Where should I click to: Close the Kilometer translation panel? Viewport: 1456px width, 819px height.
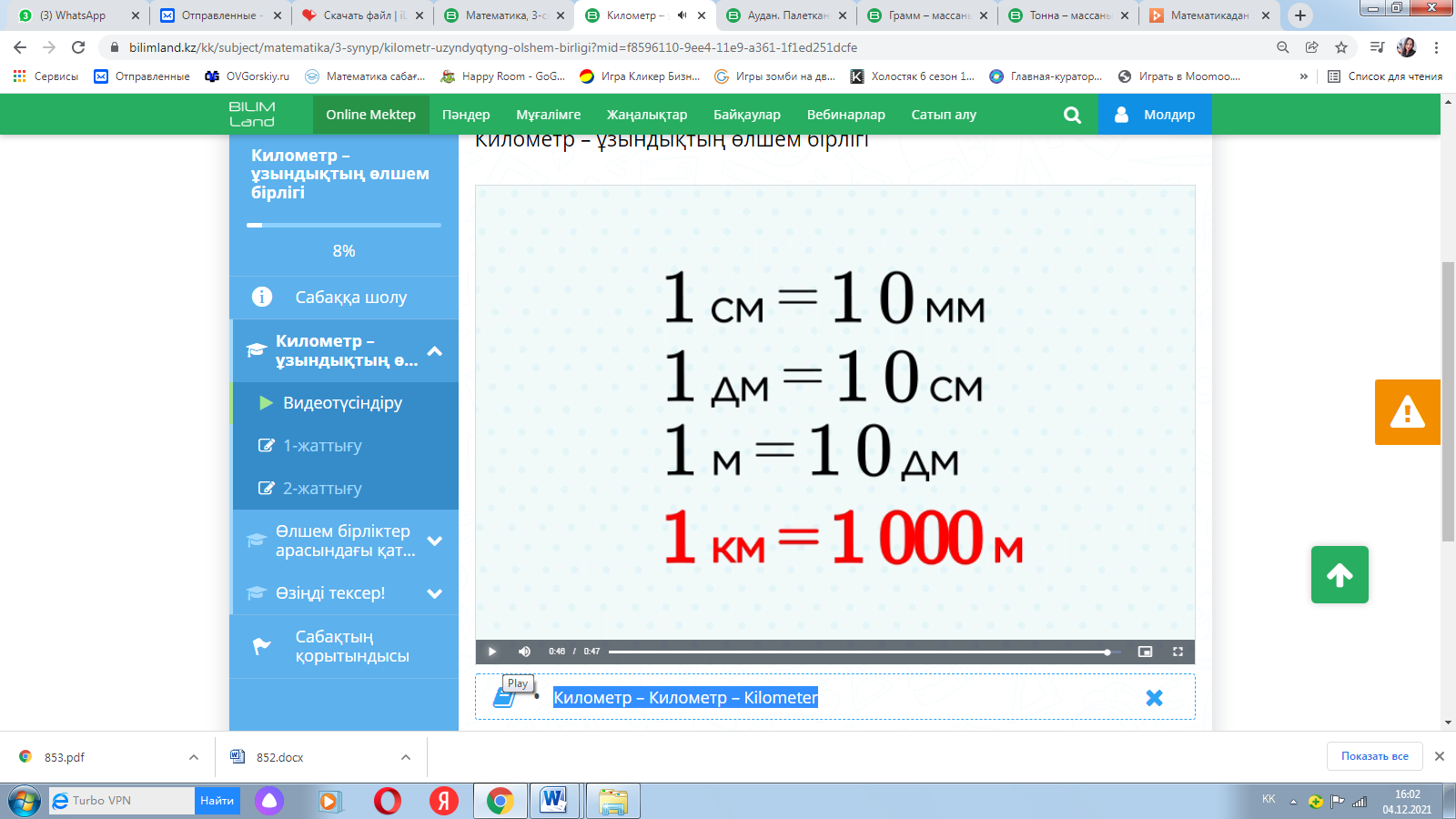tap(1154, 698)
